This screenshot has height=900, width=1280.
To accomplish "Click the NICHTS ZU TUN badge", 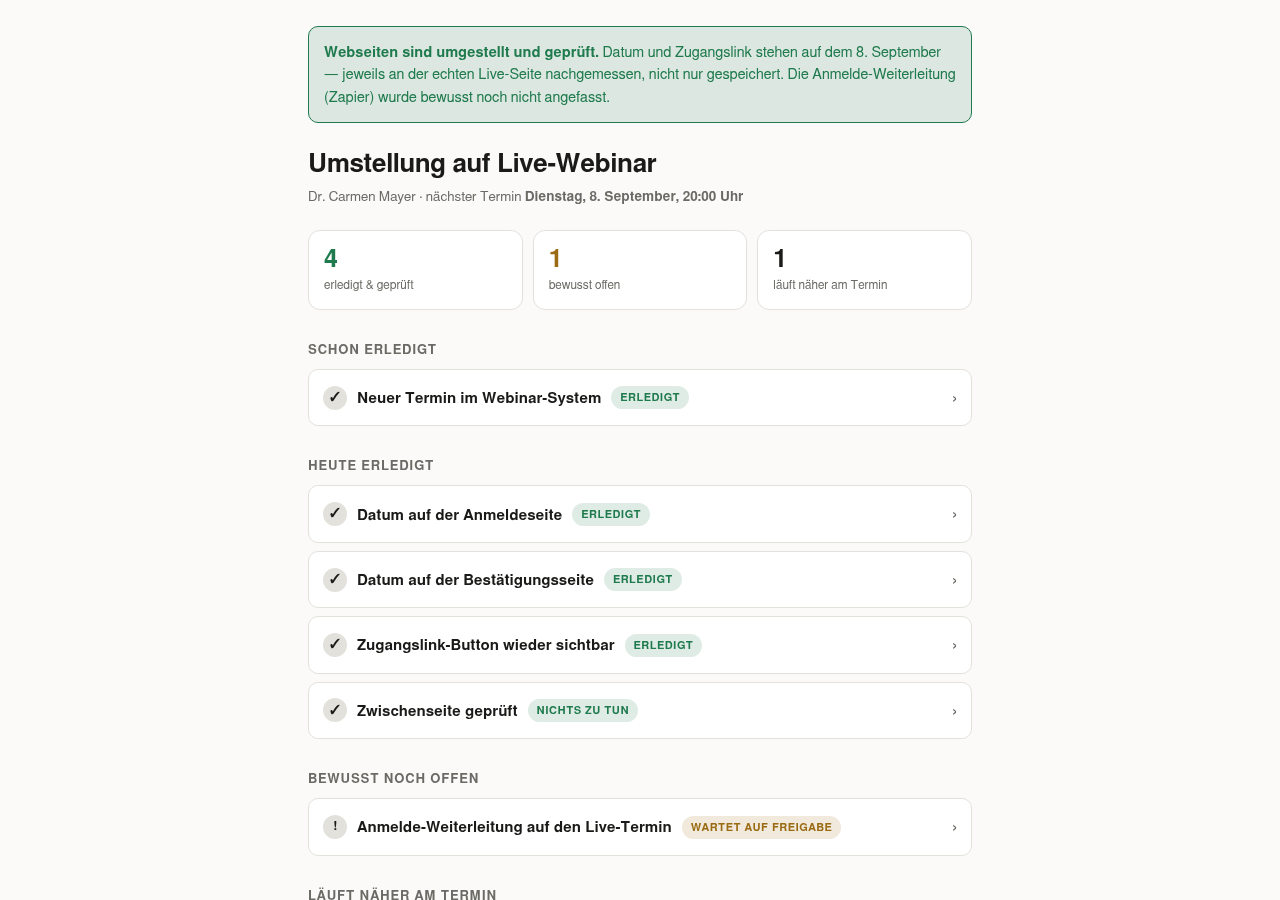I will [x=583, y=711].
